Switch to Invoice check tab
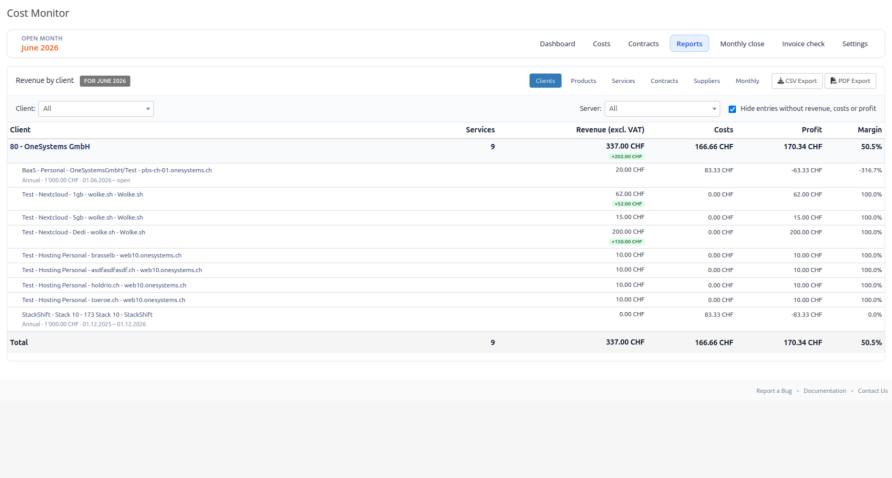892x478 pixels. (803, 44)
